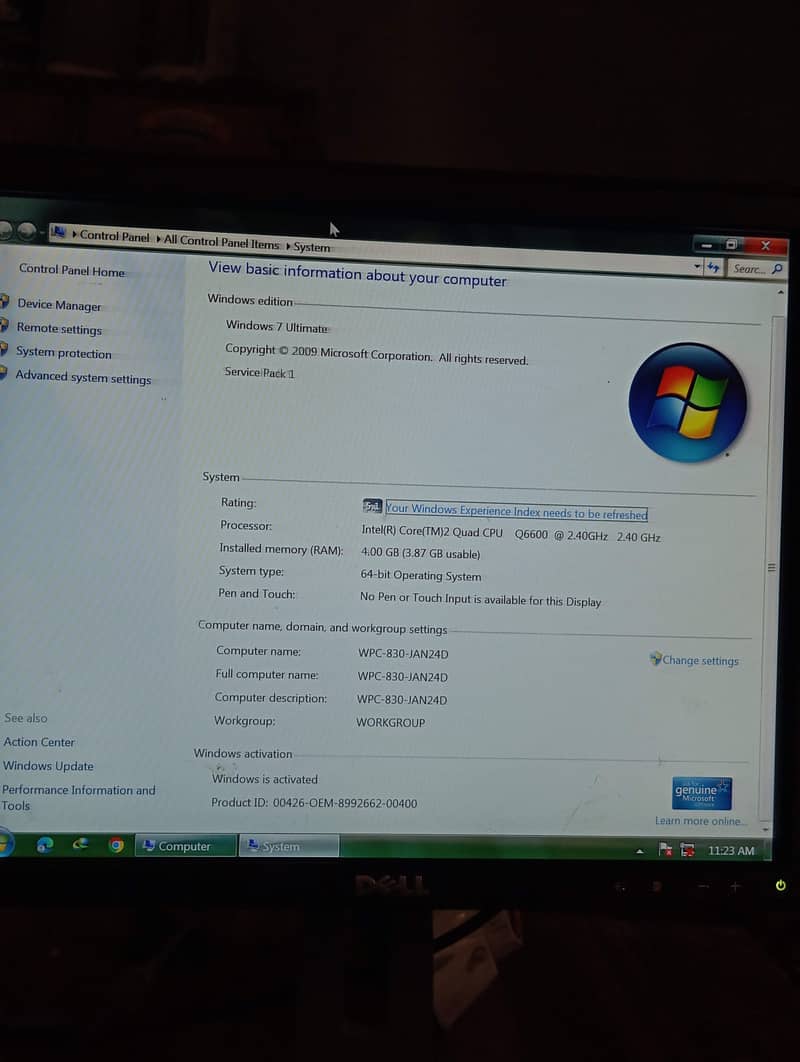The width and height of the screenshot is (800, 1062).
Task: Open Advanced system settings
Action: pos(83,377)
